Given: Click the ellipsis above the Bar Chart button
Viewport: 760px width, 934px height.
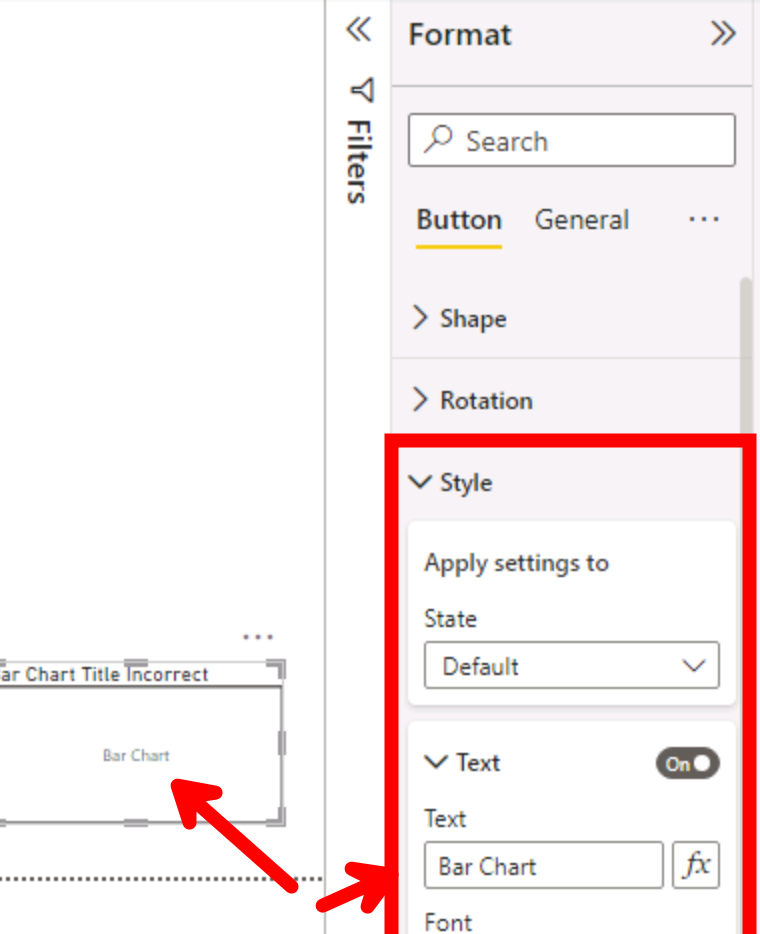Looking at the screenshot, I should 259,637.
